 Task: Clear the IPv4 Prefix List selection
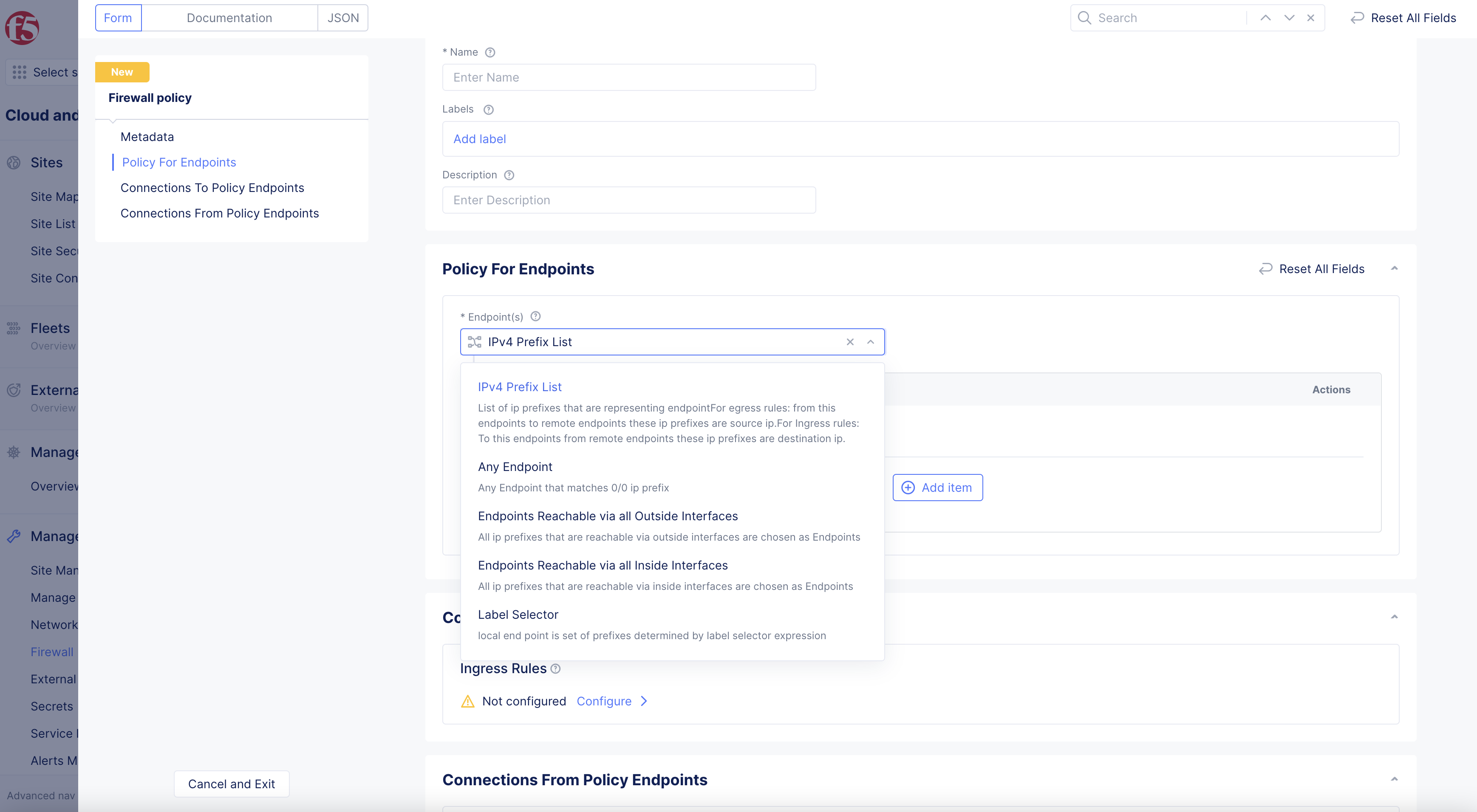click(x=850, y=342)
